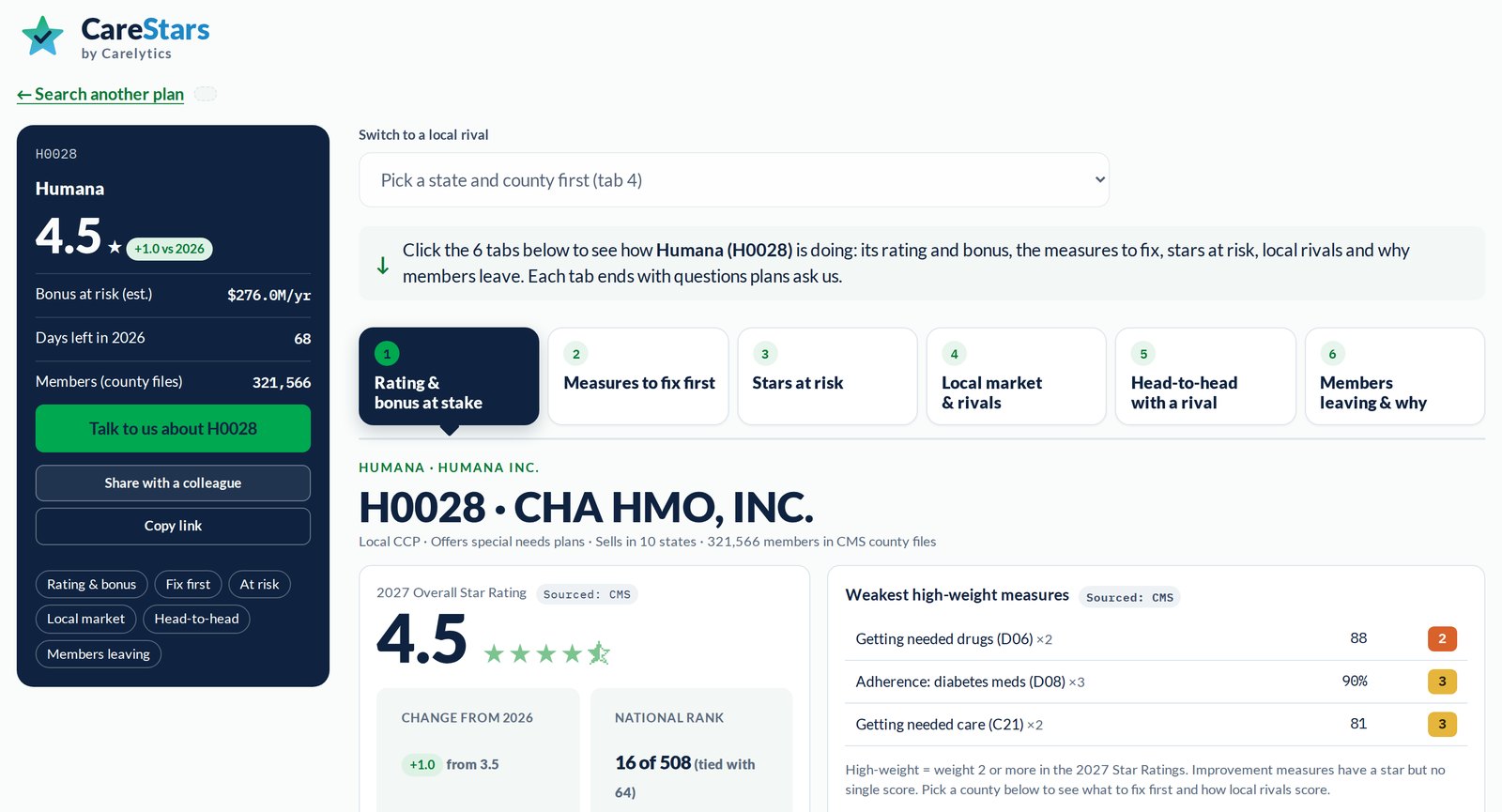This screenshot has width=1502, height=812.
Task: Select the 'At risk' sidebar pill
Action: [259, 585]
